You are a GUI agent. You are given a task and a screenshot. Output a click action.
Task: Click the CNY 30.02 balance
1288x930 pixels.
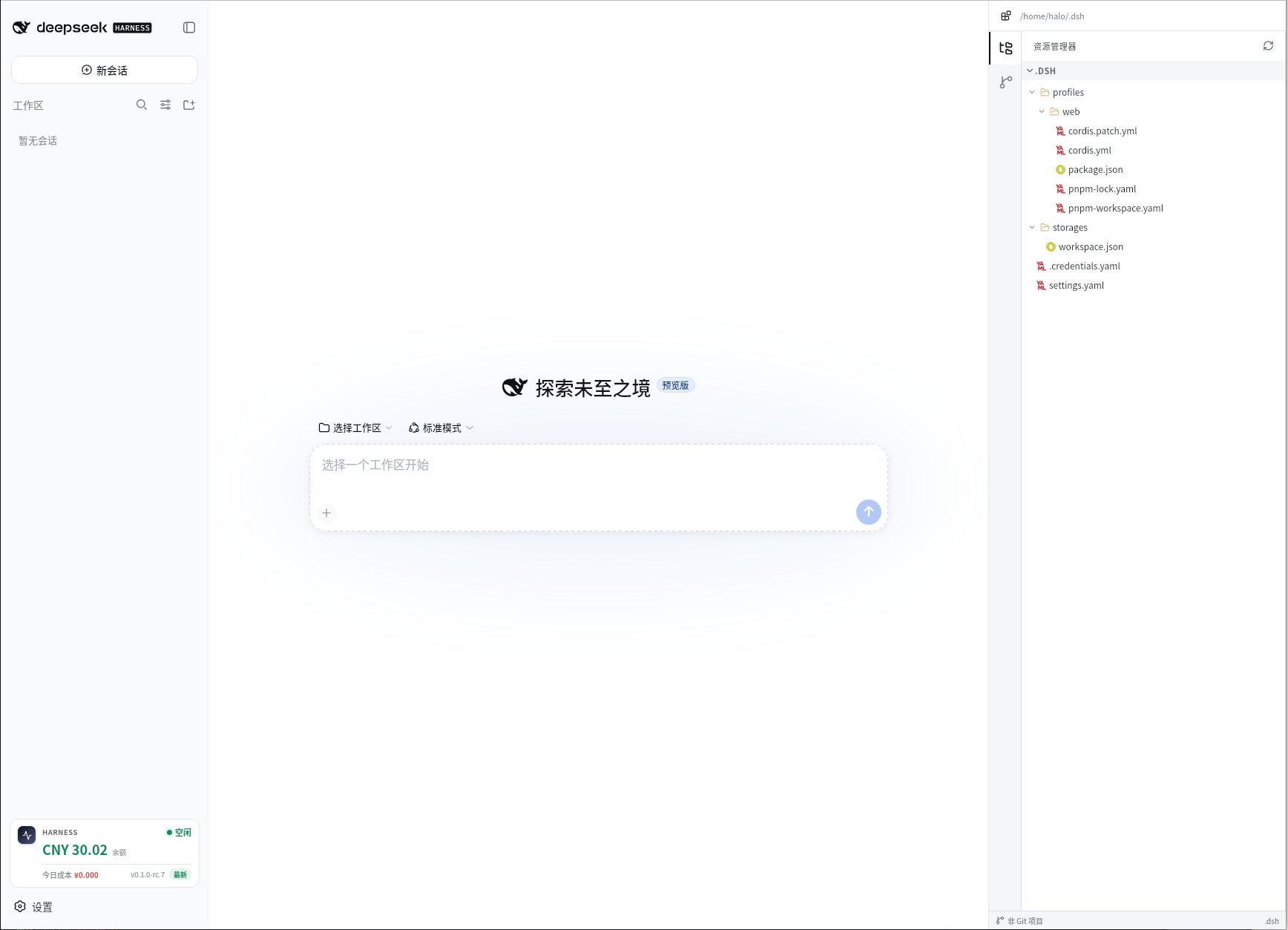tap(75, 850)
